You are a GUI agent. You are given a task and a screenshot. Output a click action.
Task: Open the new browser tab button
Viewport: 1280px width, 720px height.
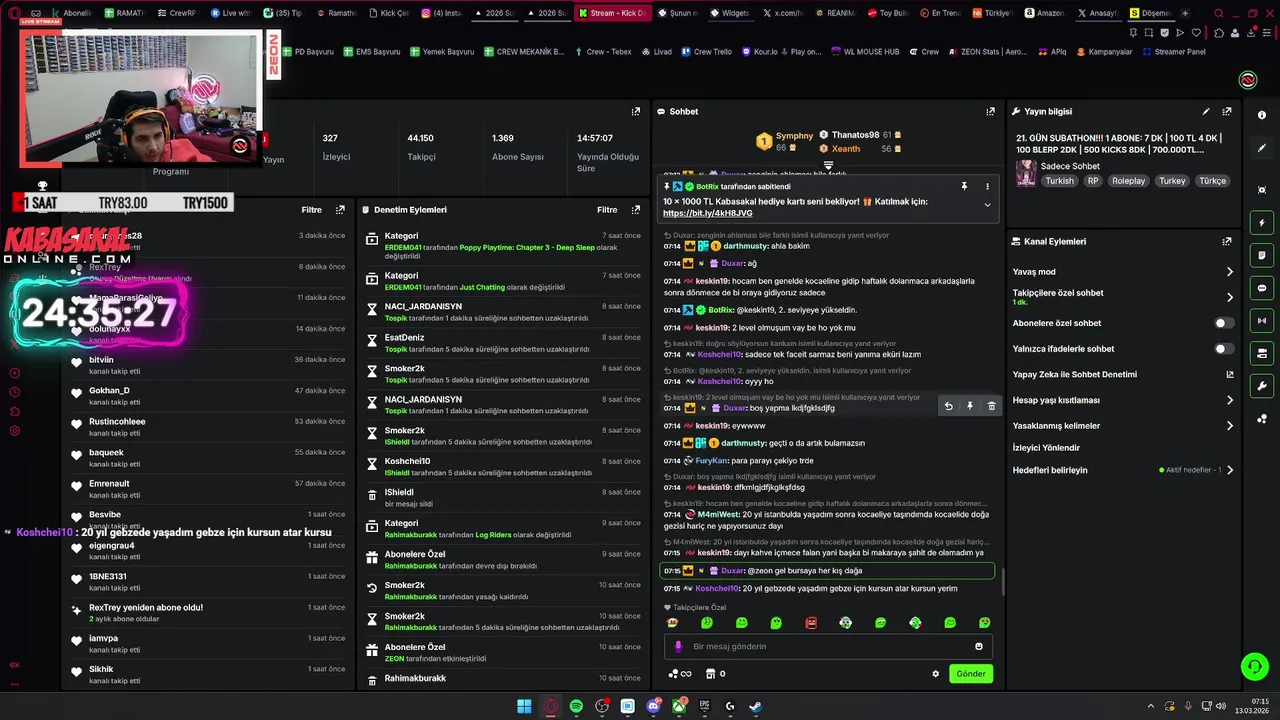pyautogui.click(x=1184, y=13)
